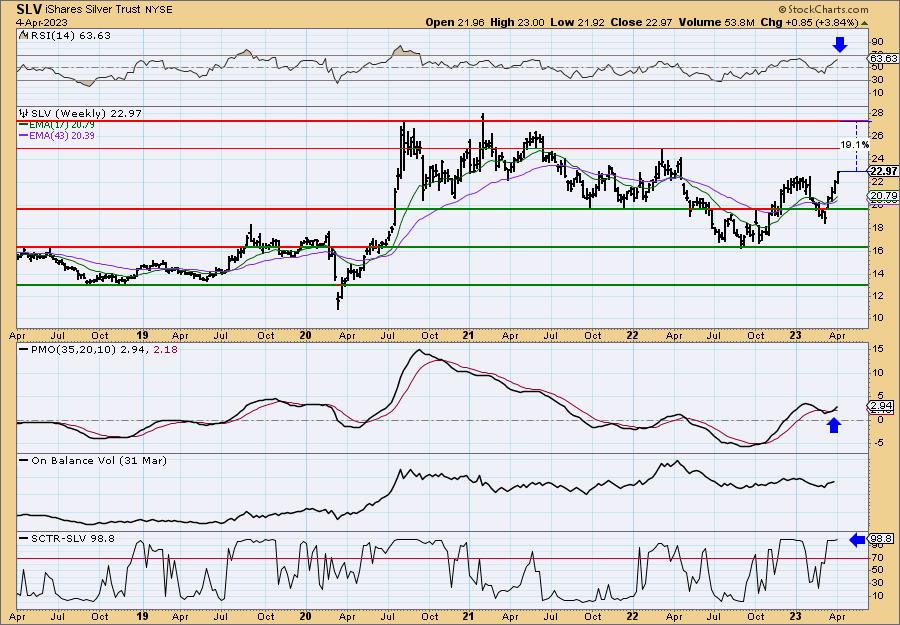
Task: Click the price-bar icon beside SLV (Weekly)
Action: click(x=24, y=114)
